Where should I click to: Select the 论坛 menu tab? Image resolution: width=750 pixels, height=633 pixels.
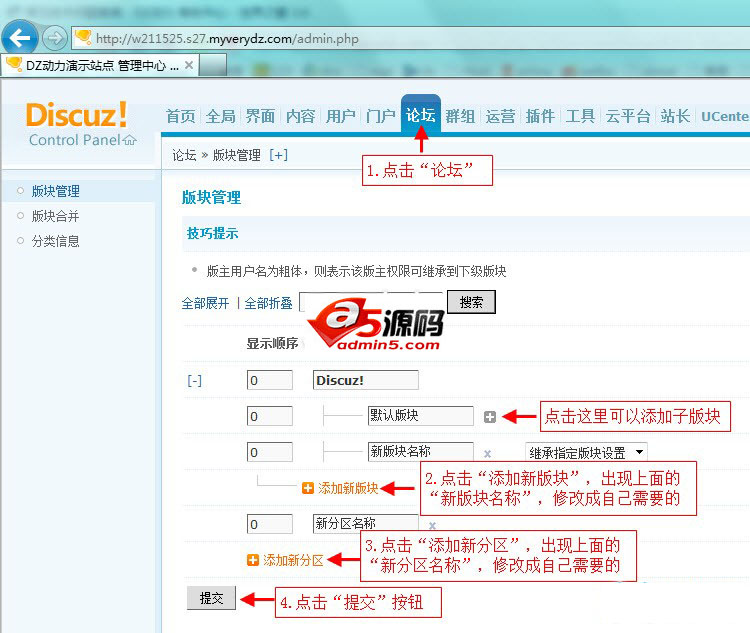coord(420,115)
